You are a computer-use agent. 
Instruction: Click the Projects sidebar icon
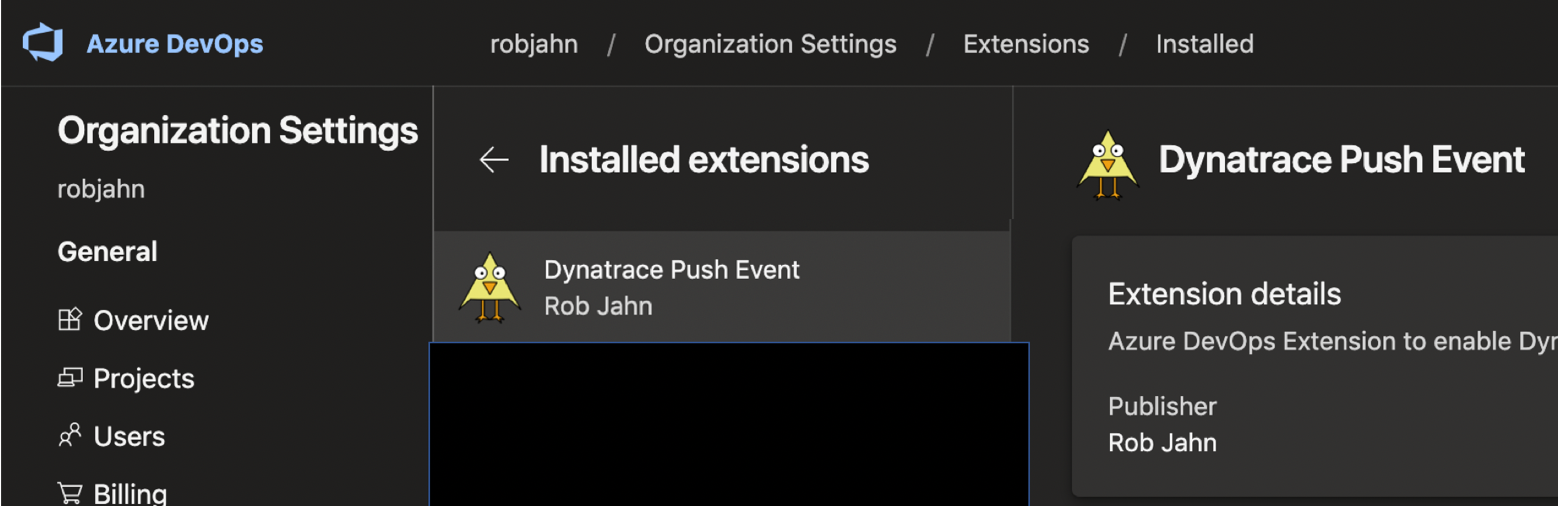(69, 378)
